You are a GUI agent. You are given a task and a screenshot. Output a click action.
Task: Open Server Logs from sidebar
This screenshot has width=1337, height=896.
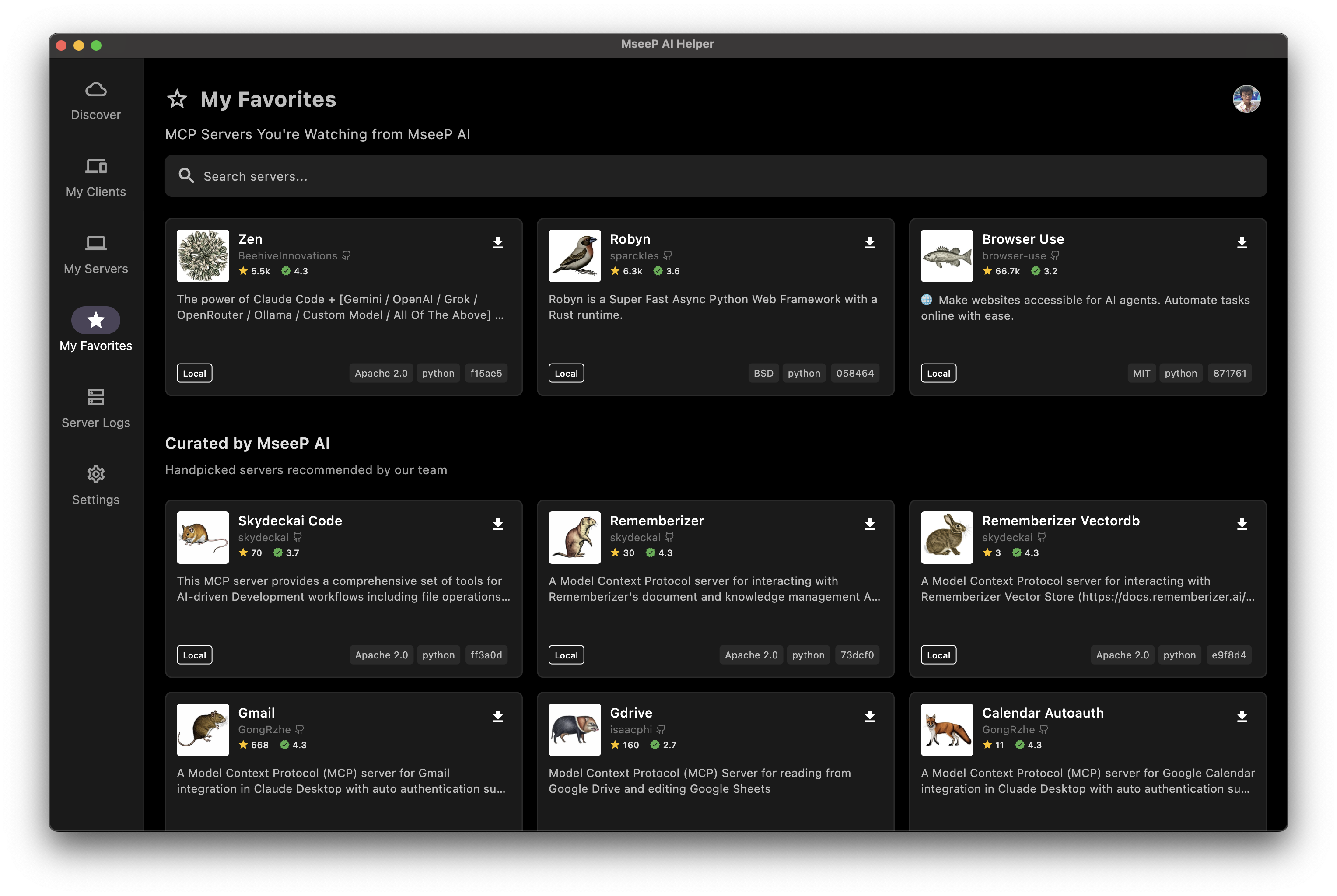click(x=96, y=409)
